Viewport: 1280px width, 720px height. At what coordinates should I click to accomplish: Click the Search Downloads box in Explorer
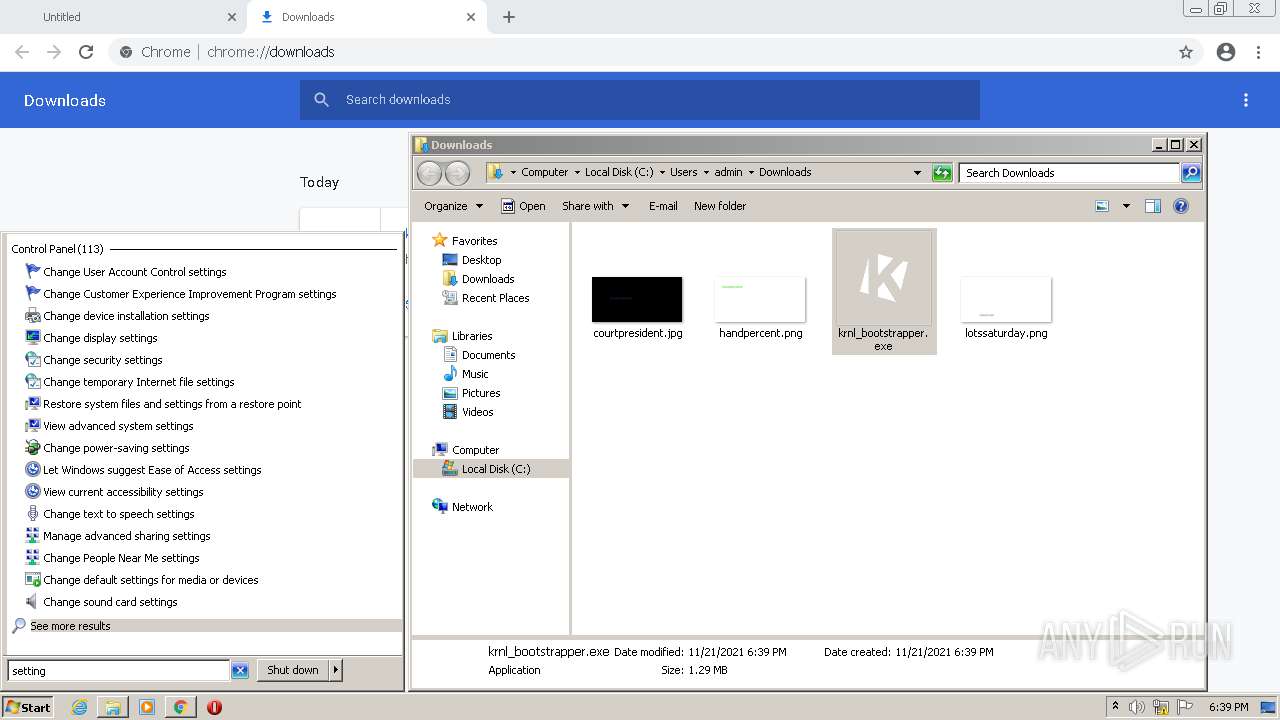[x=1069, y=173]
